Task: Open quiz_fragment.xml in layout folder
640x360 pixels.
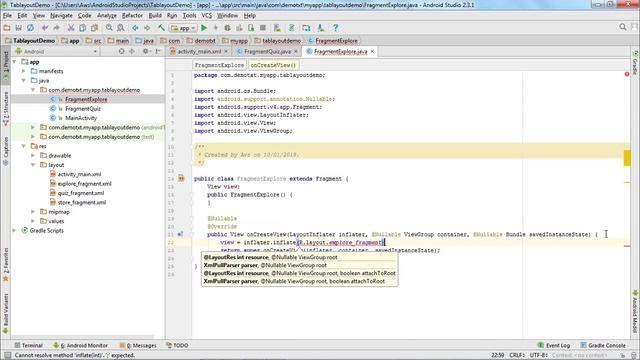Action: (x=81, y=193)
